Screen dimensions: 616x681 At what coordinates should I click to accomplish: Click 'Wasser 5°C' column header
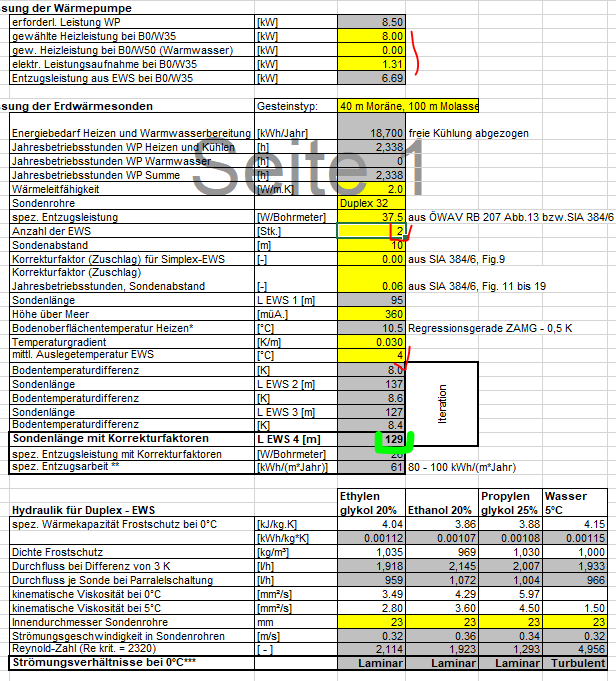pos(575,503)
